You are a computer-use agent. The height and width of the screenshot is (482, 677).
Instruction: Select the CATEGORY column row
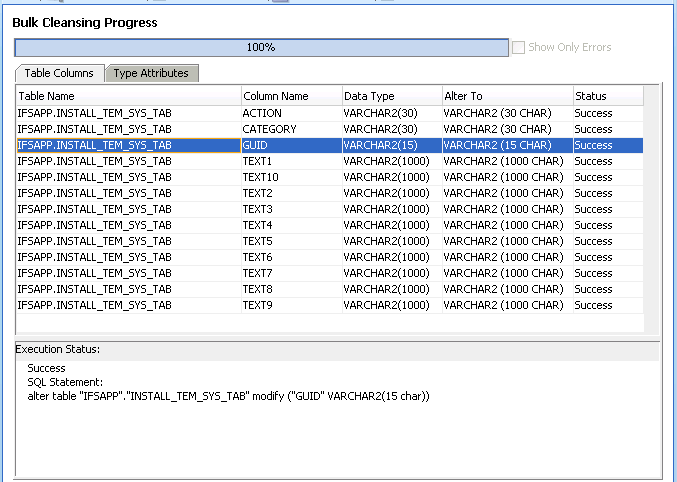click(269, 129)
